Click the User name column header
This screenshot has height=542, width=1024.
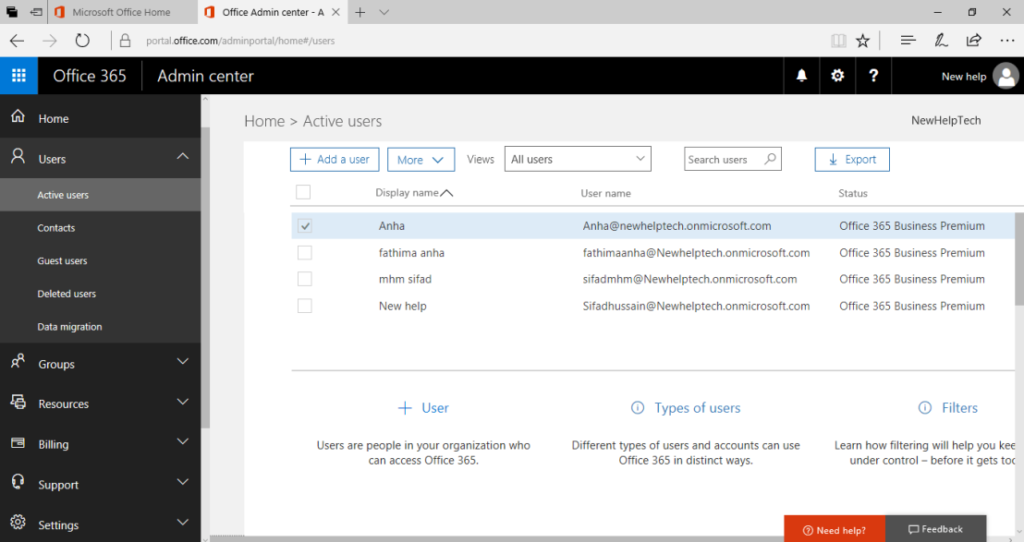(605, 193)
